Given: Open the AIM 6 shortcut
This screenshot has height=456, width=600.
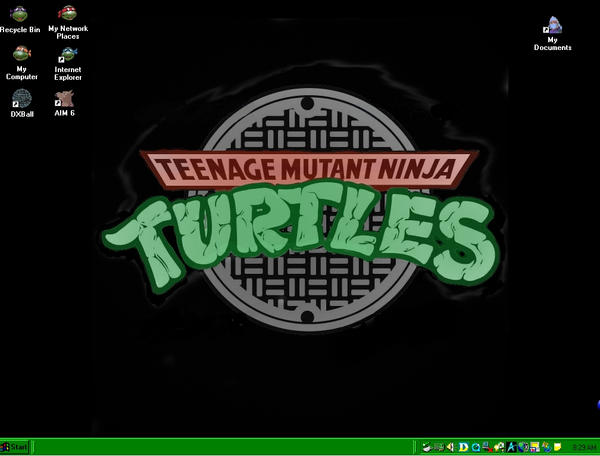Looking at the screenshot, I should coord(64,98).
